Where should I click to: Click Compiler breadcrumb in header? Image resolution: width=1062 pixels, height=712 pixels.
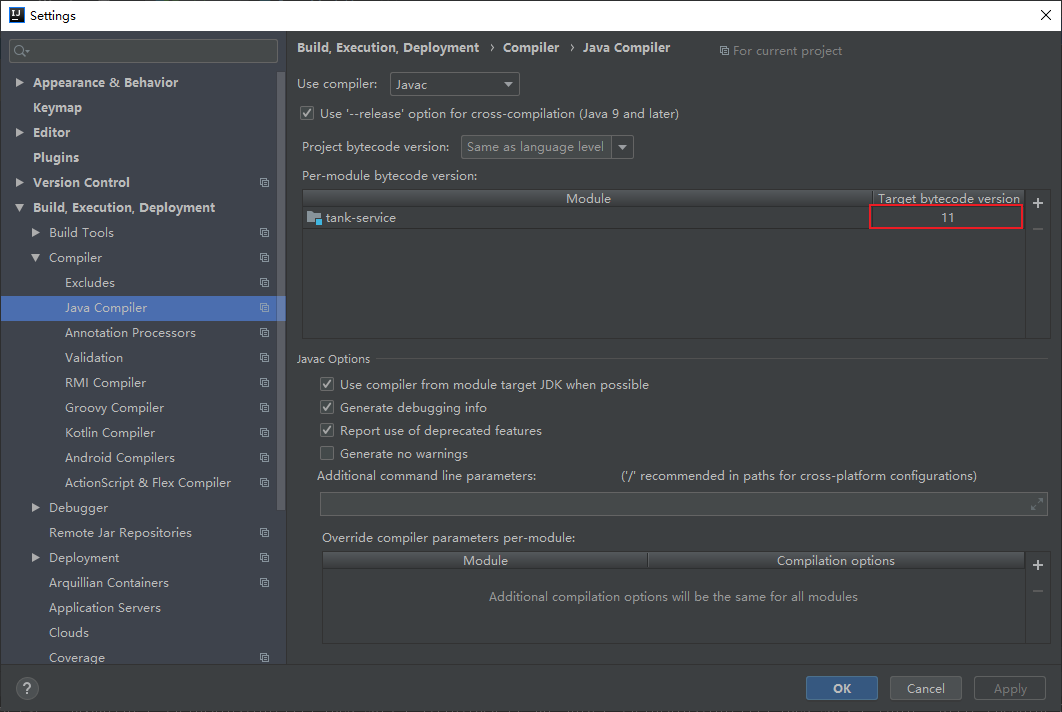[531, 47]
